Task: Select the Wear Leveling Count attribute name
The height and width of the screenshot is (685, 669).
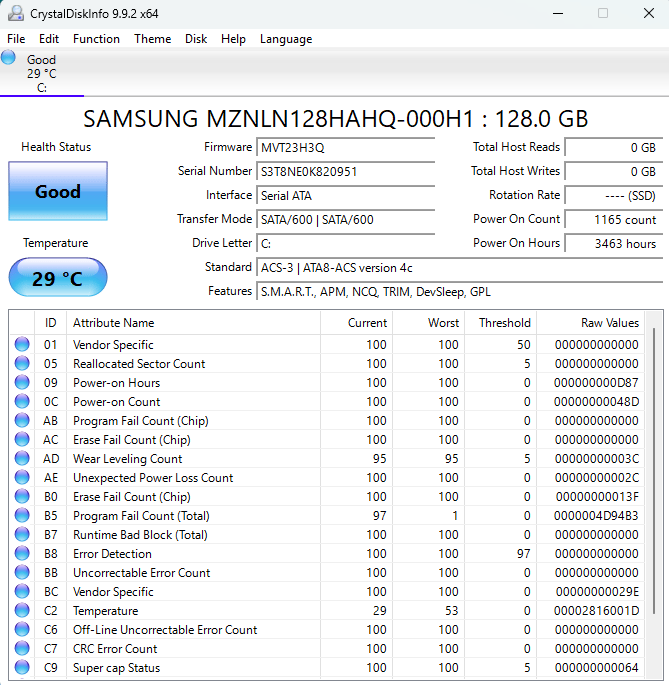Action: coord(127,459)
